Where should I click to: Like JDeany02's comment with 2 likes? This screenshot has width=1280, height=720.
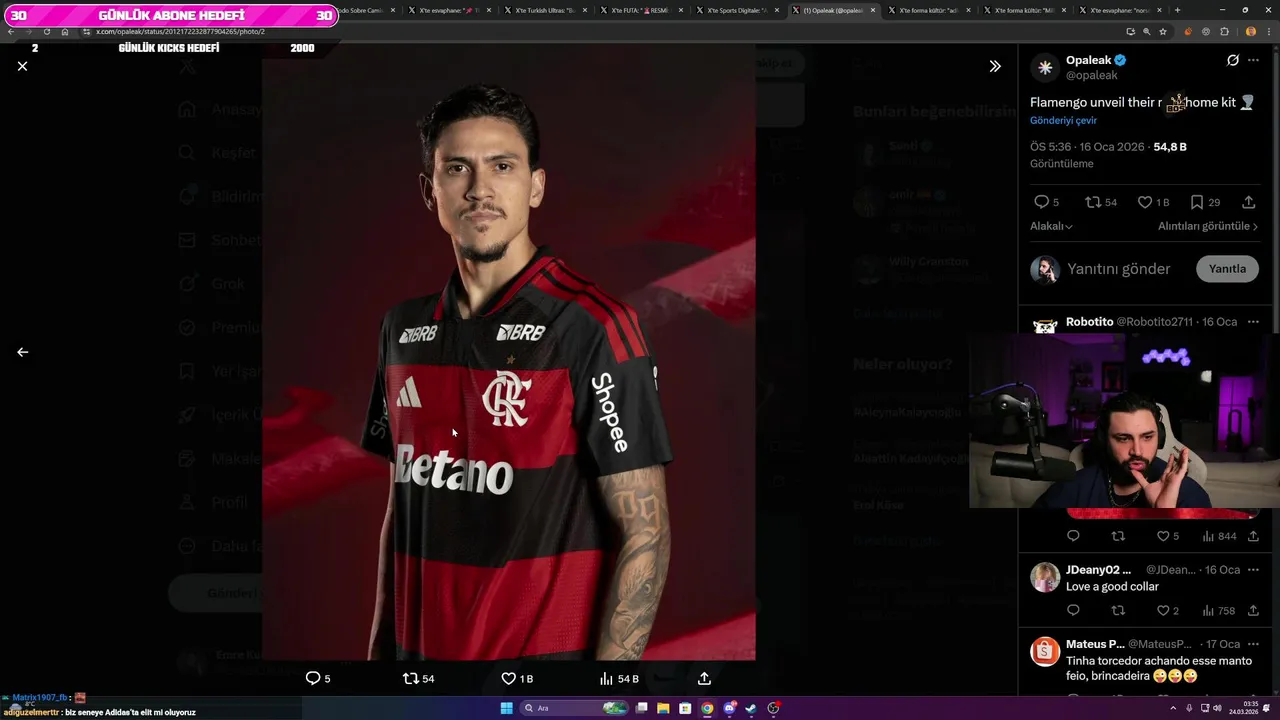pos(1163,610)
